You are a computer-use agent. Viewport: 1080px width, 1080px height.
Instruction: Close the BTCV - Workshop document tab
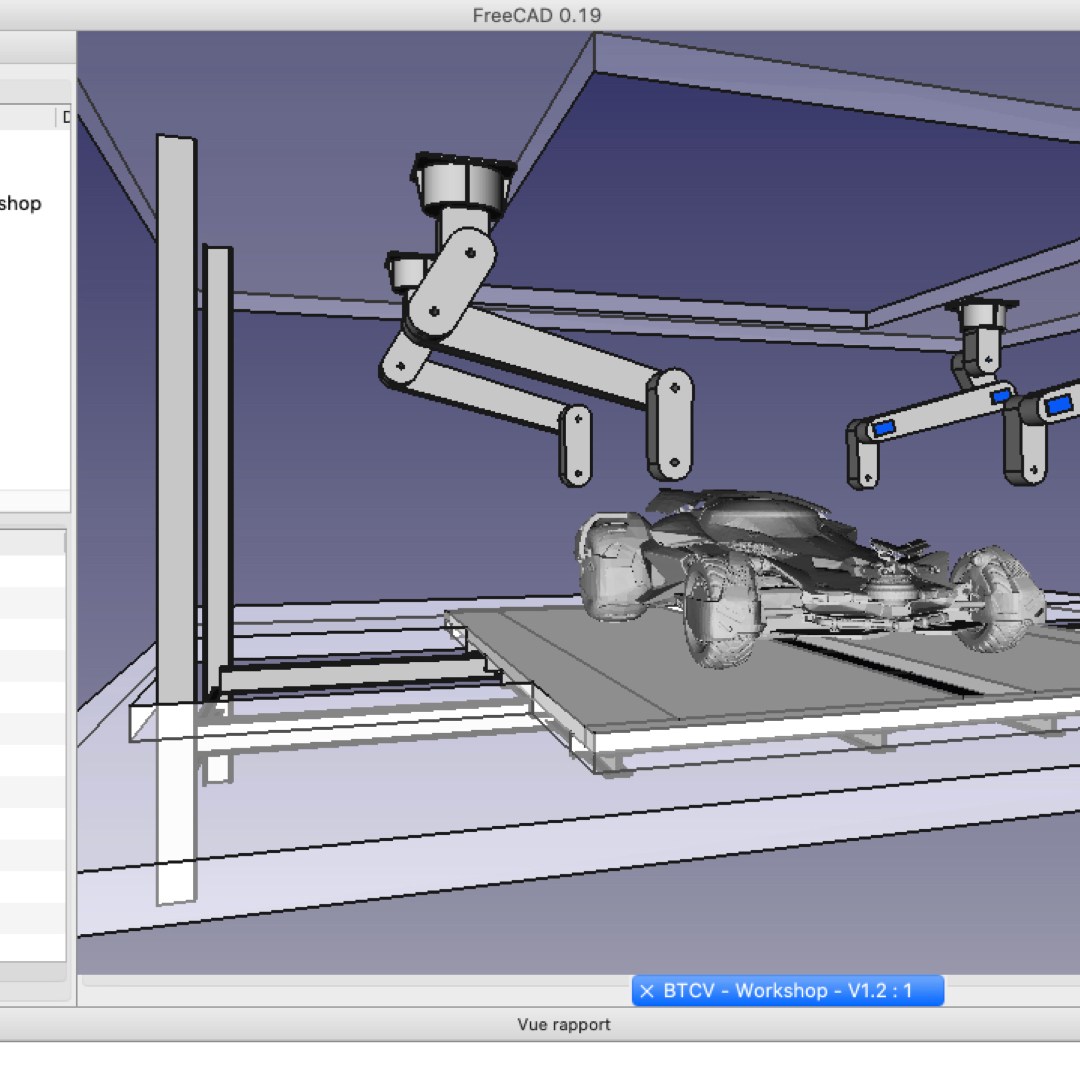pos(646,991)
